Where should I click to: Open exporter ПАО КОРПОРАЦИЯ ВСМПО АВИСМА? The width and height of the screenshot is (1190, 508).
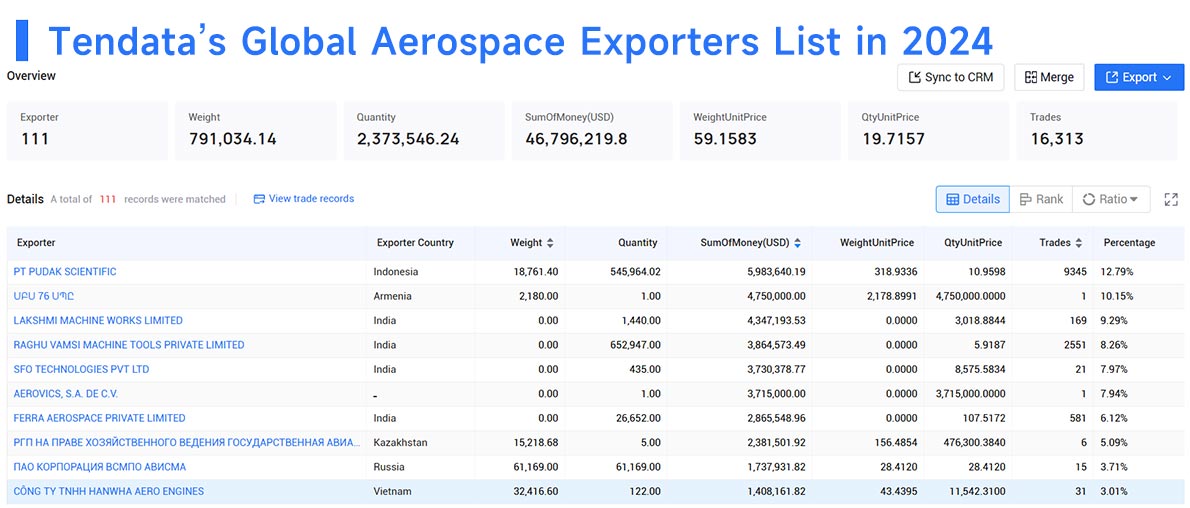tap(99, 466)
